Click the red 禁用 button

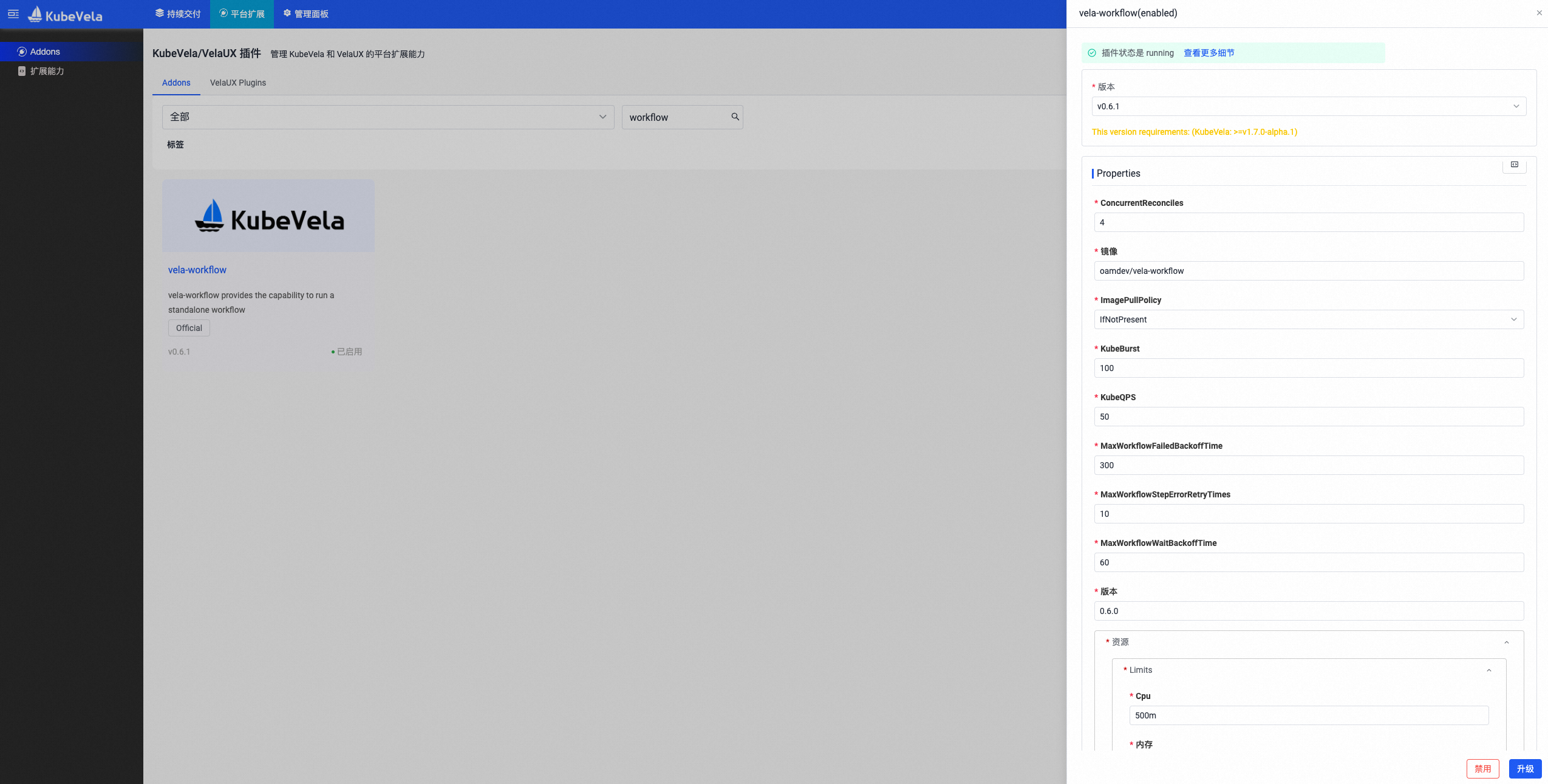coord(1482,769)
